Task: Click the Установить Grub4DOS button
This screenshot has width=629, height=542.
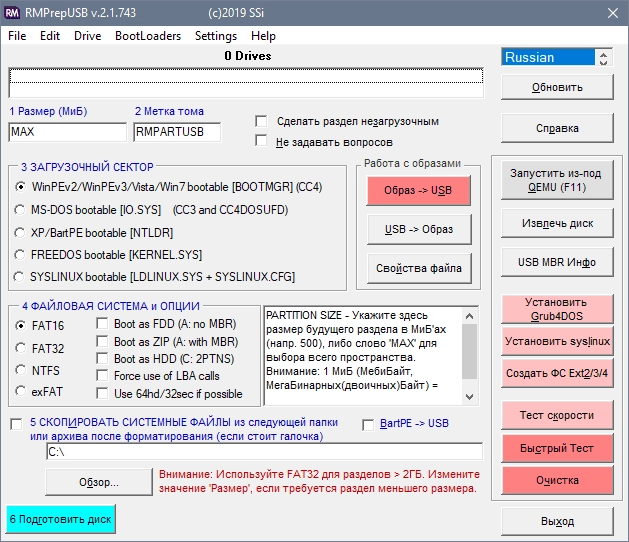Action: [x=557, y=309]
